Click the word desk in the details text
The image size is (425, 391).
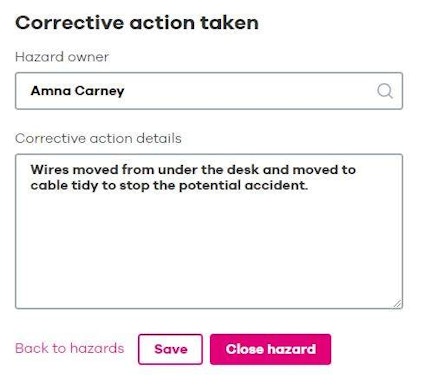(x=243, y=170)
